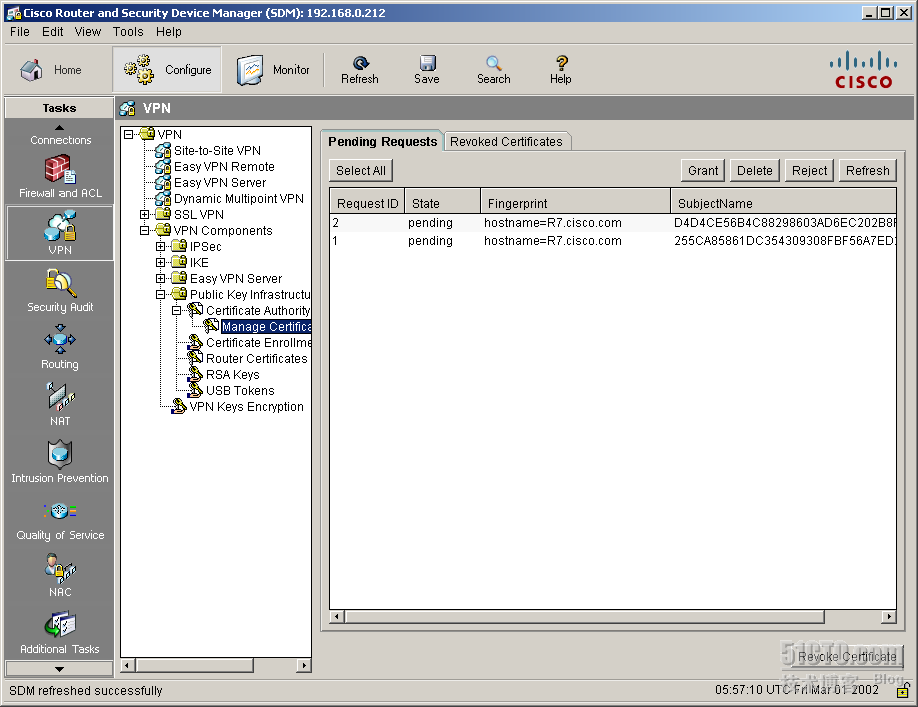918x707 pixels.
Task: Expand Easy VPN Server under VPN Components
Action: [160, 279]
